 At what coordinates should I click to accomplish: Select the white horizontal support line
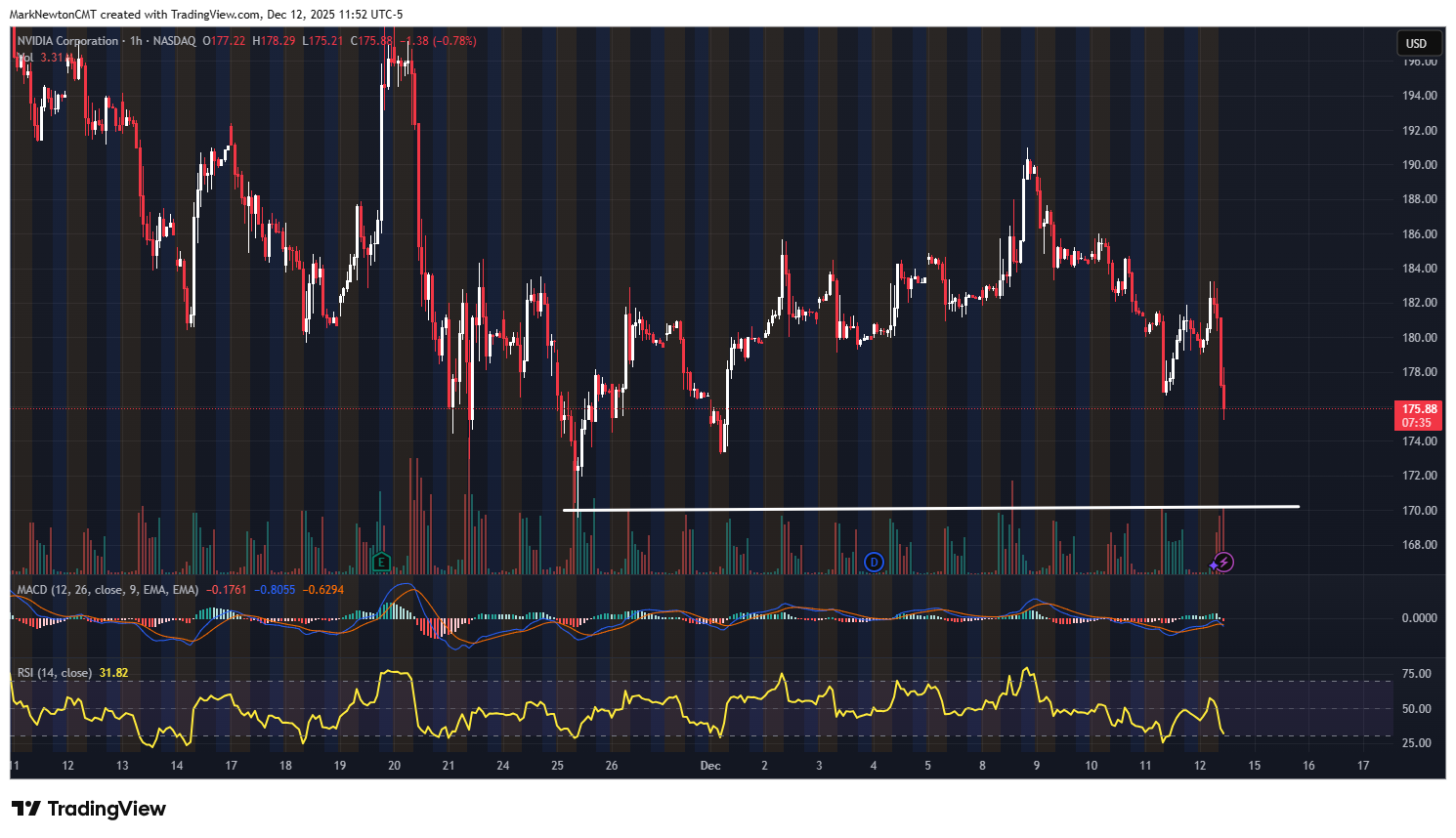[x=928, y=508]
